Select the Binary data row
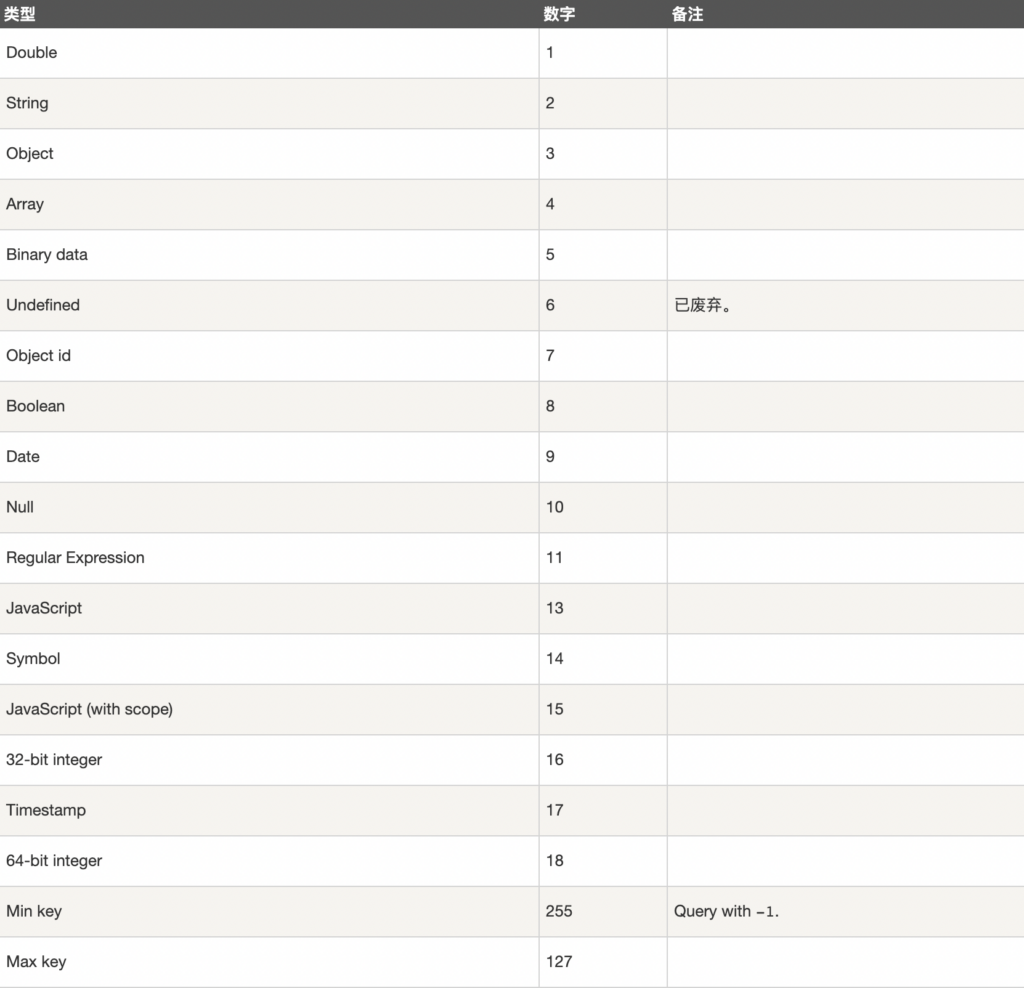The width and height of the screenshot is (1024, 988). pos(512,255)
